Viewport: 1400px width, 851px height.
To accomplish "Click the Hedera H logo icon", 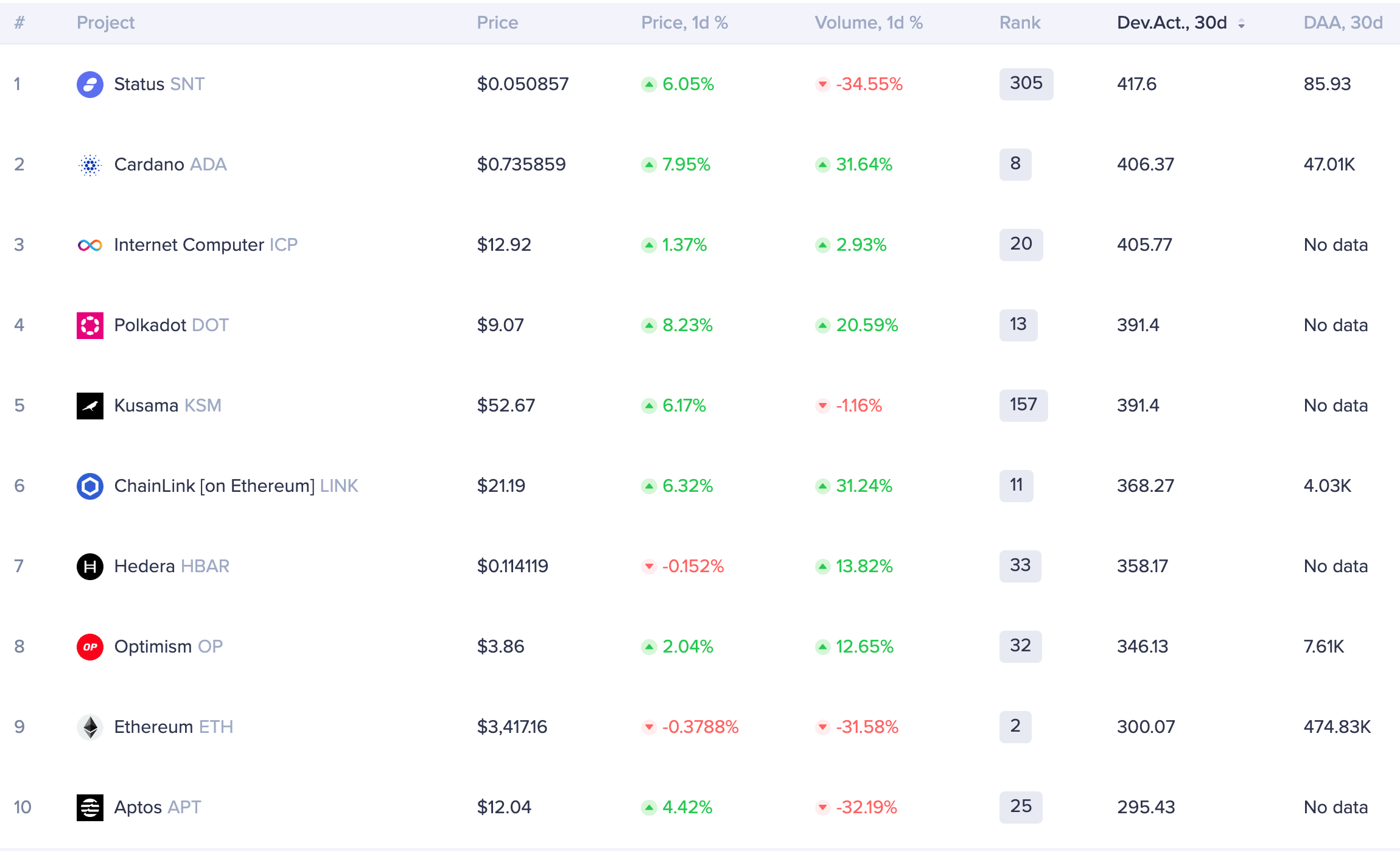I will pos(89,566).
